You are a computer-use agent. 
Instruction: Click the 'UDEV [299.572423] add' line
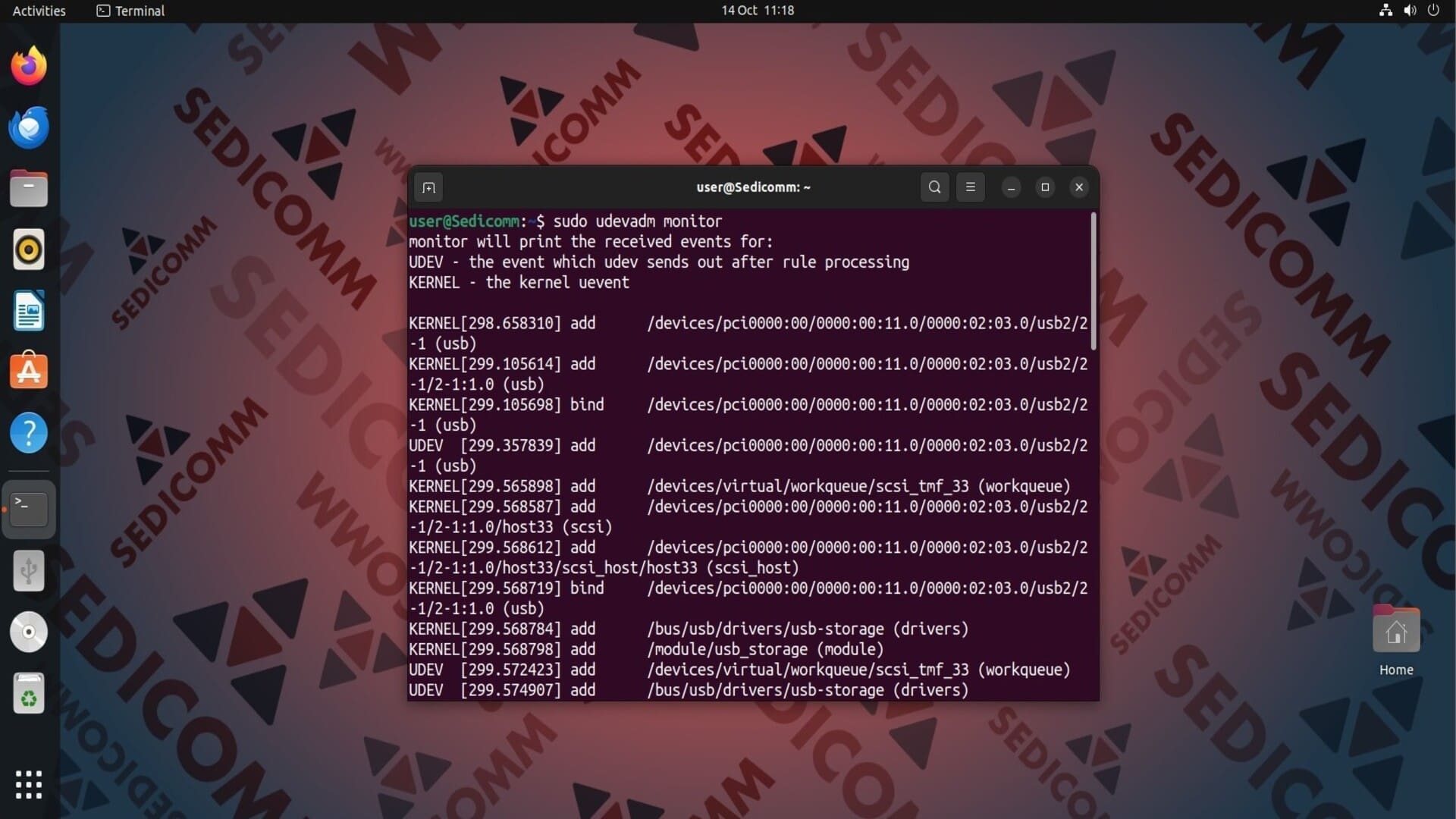point(739,670)
